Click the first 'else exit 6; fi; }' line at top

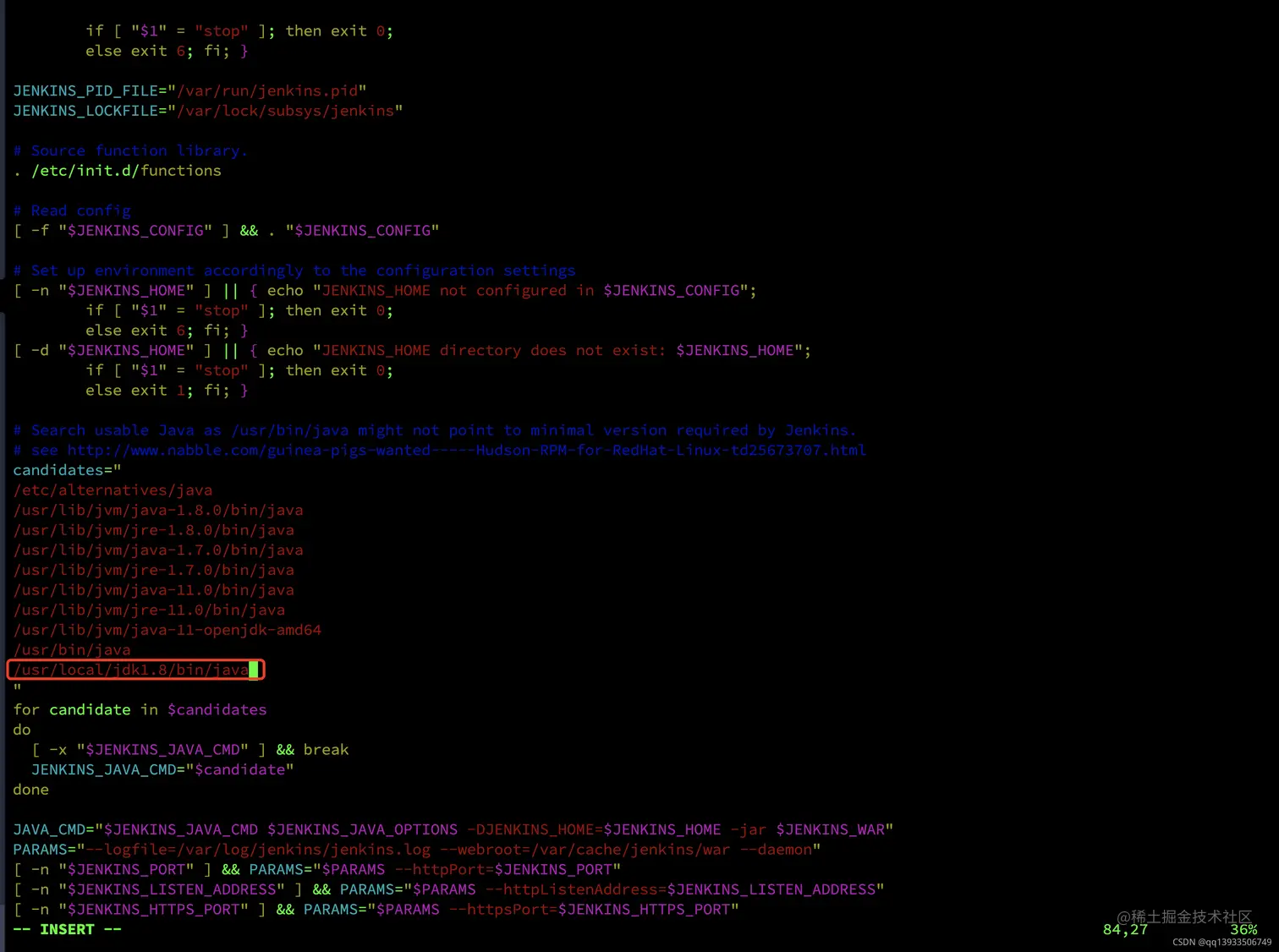pos(167,52)
